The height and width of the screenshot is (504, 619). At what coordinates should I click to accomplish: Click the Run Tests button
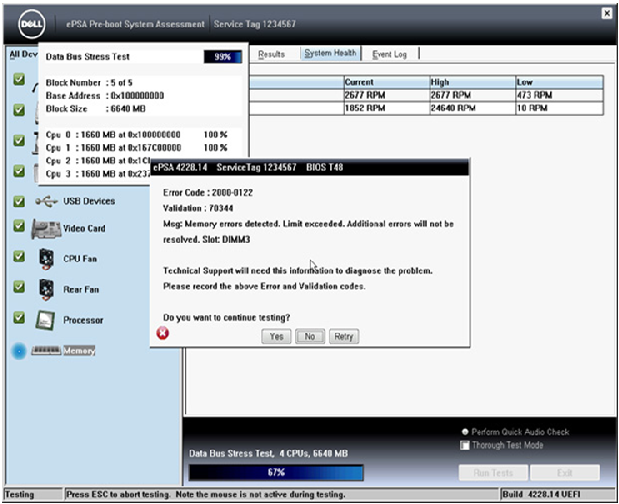point(493,473)
